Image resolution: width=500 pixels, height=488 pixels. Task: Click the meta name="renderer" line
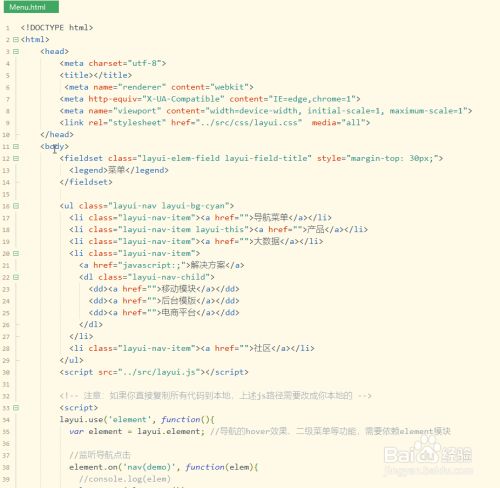click(x=159, y=87)
